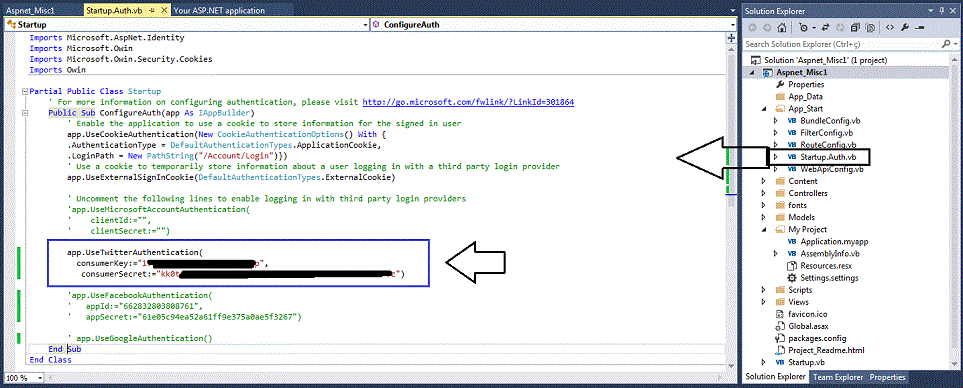This screenshot has height=388, width=963.
Task: Click Sync with Active Document arrows icon
Action: point(825,28)
